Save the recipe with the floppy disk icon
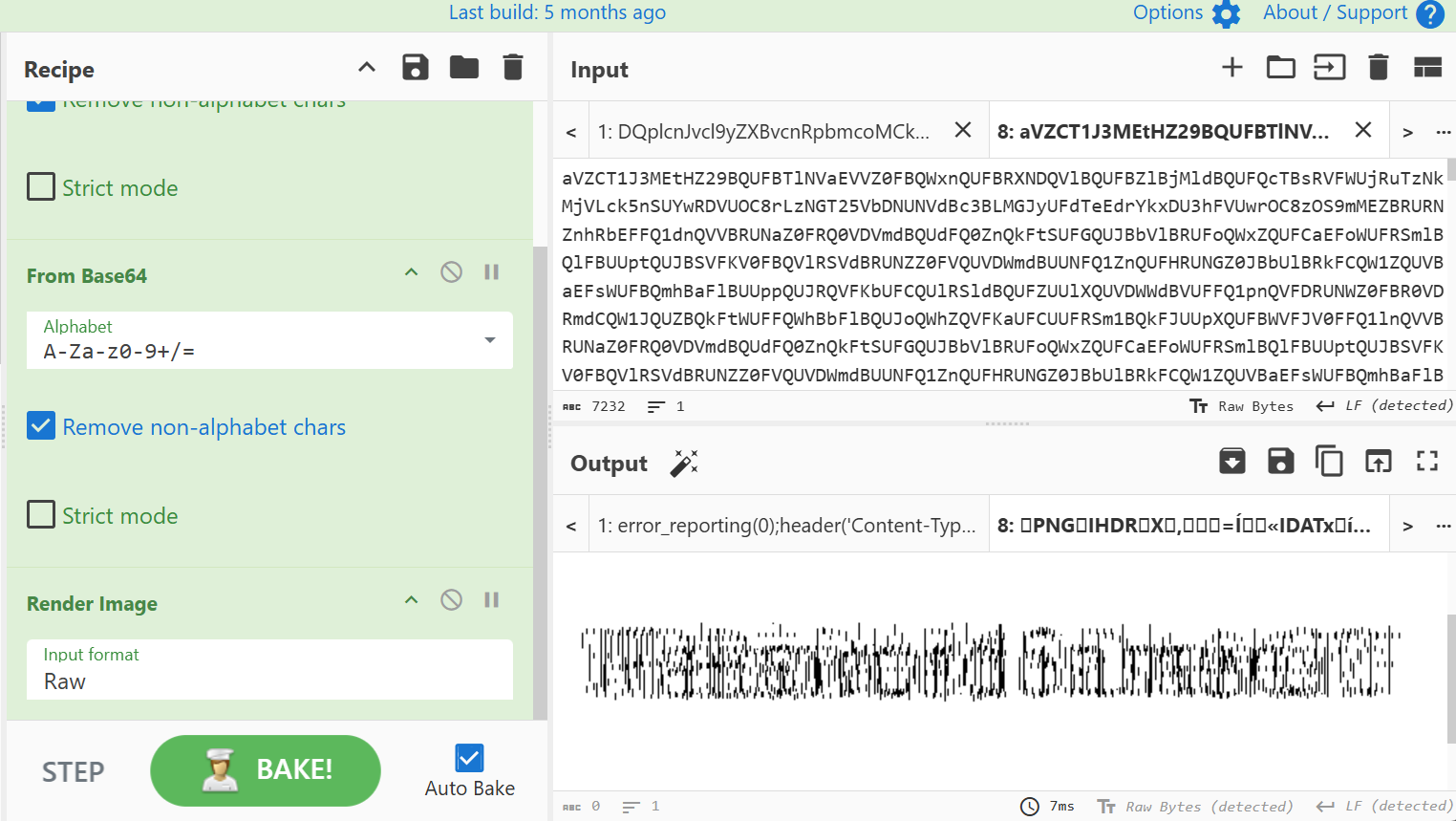1456x821 pixels. 415,68
